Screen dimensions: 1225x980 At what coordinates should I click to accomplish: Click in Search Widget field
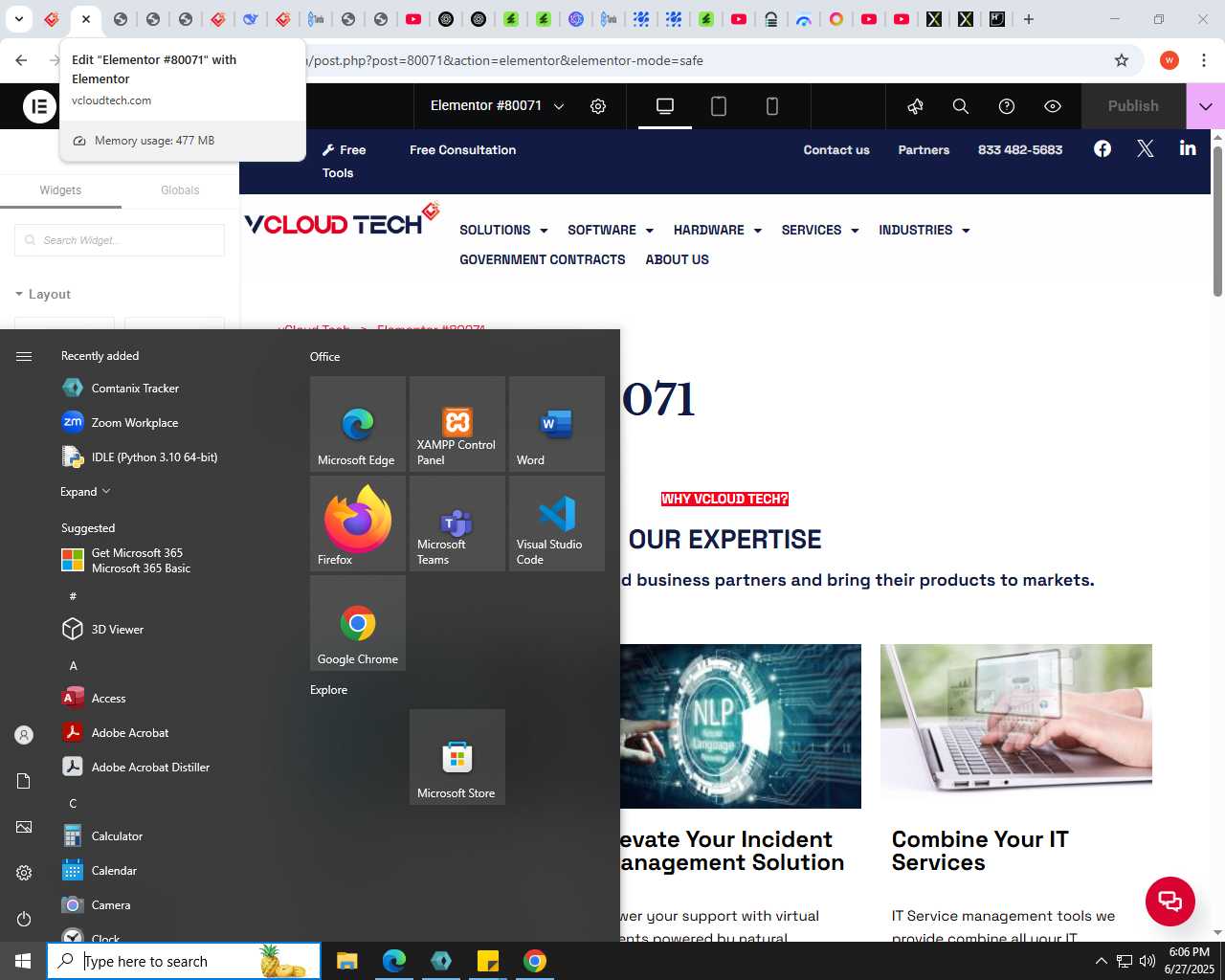[x=120, y=240]
